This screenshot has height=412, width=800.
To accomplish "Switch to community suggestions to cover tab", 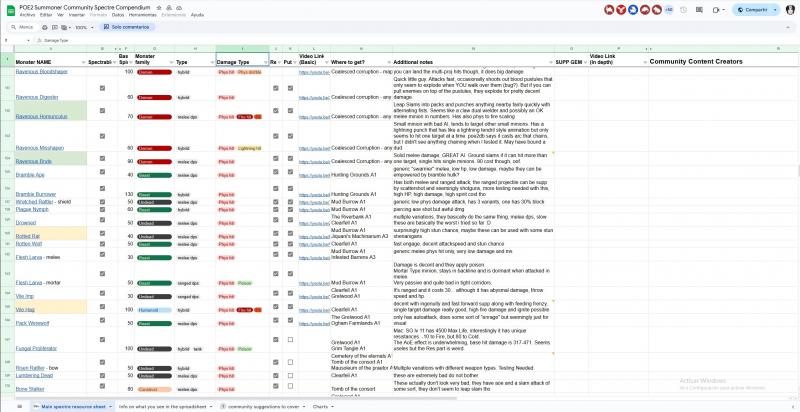I will pos(262,406).
